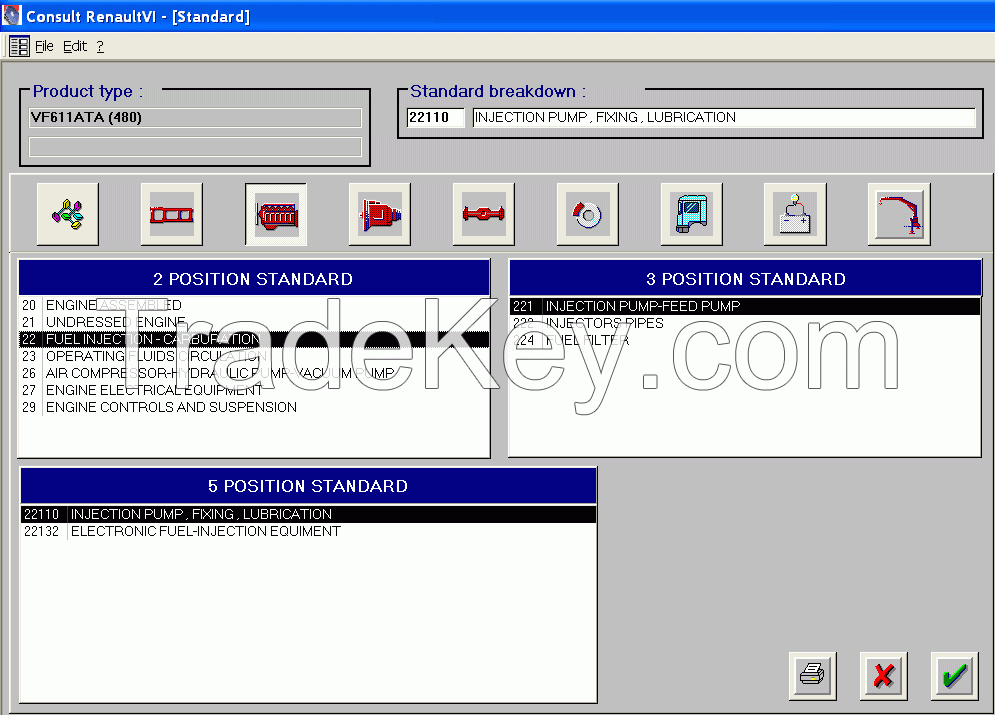Open the gearbox category icon
995x715 pixels.
click(x=380, y=214)
